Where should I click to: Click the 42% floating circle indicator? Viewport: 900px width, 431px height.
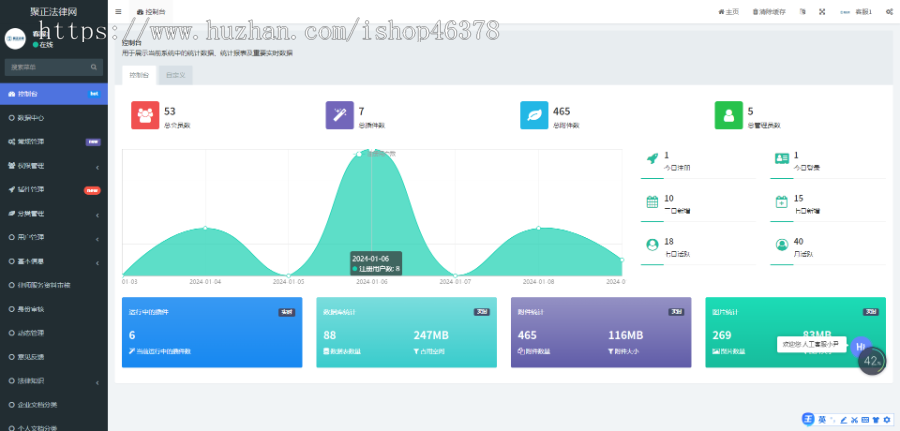872,361
